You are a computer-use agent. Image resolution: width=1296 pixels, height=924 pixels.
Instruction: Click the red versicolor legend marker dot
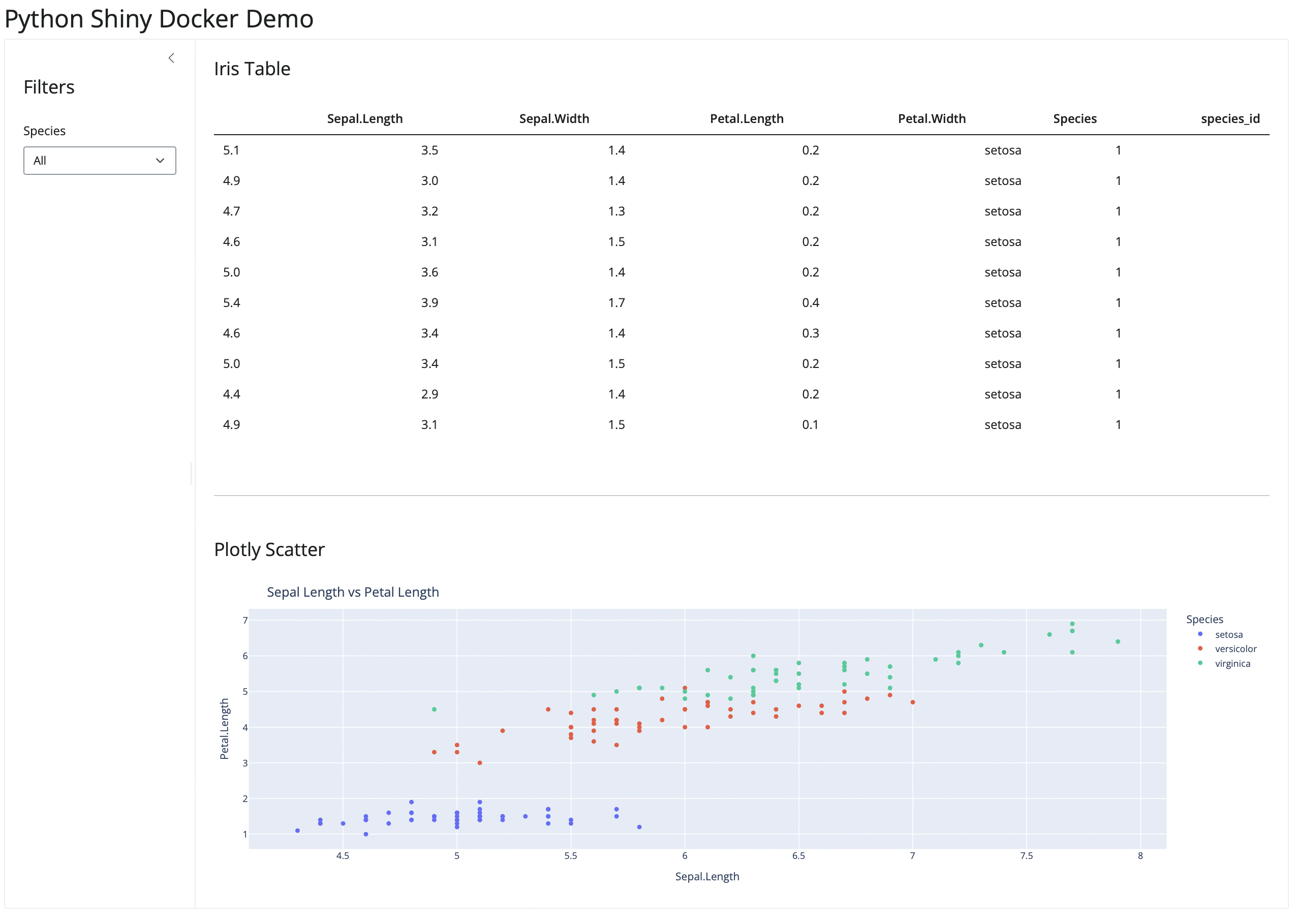1200,649
